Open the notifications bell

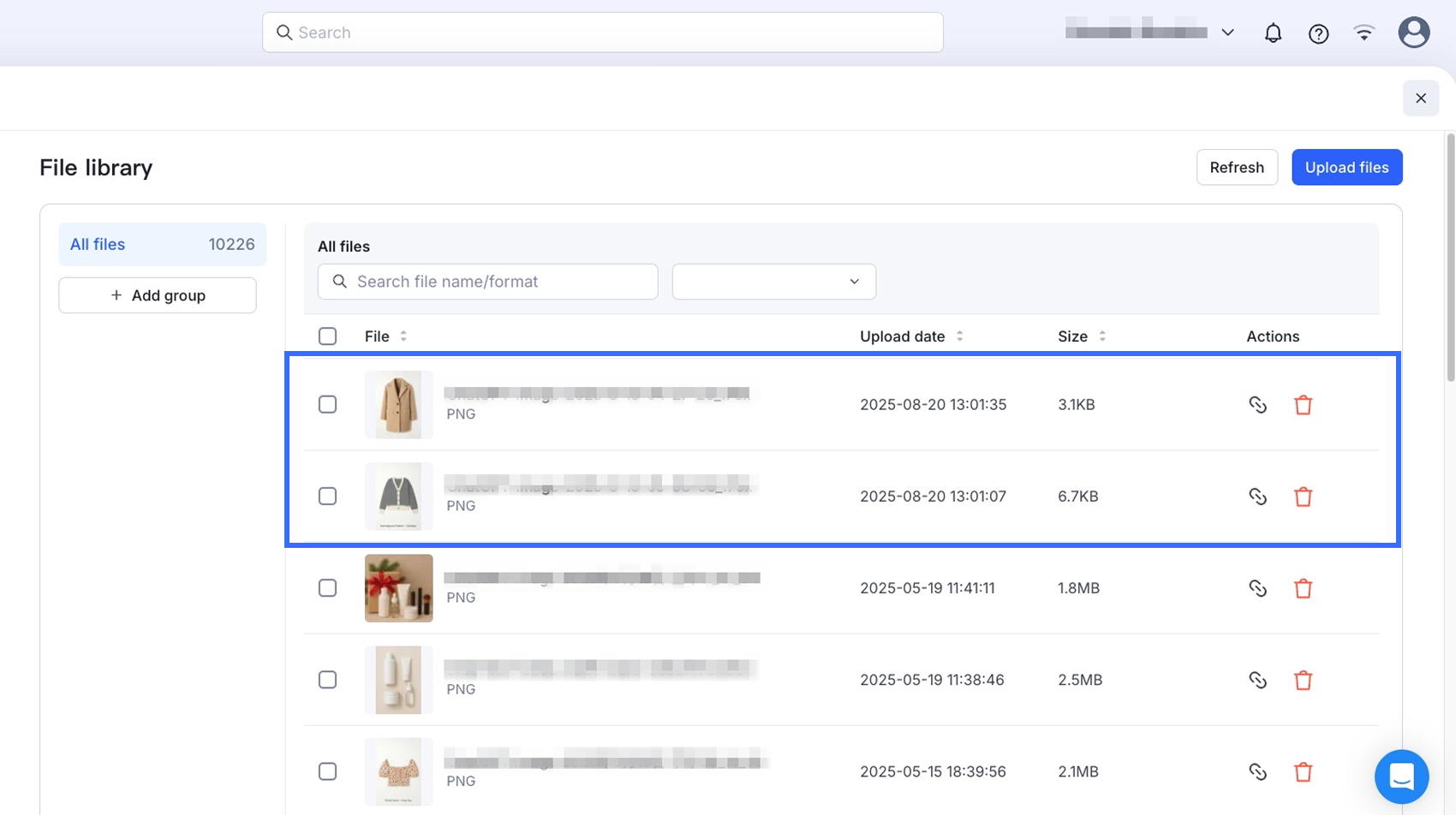1273,33
